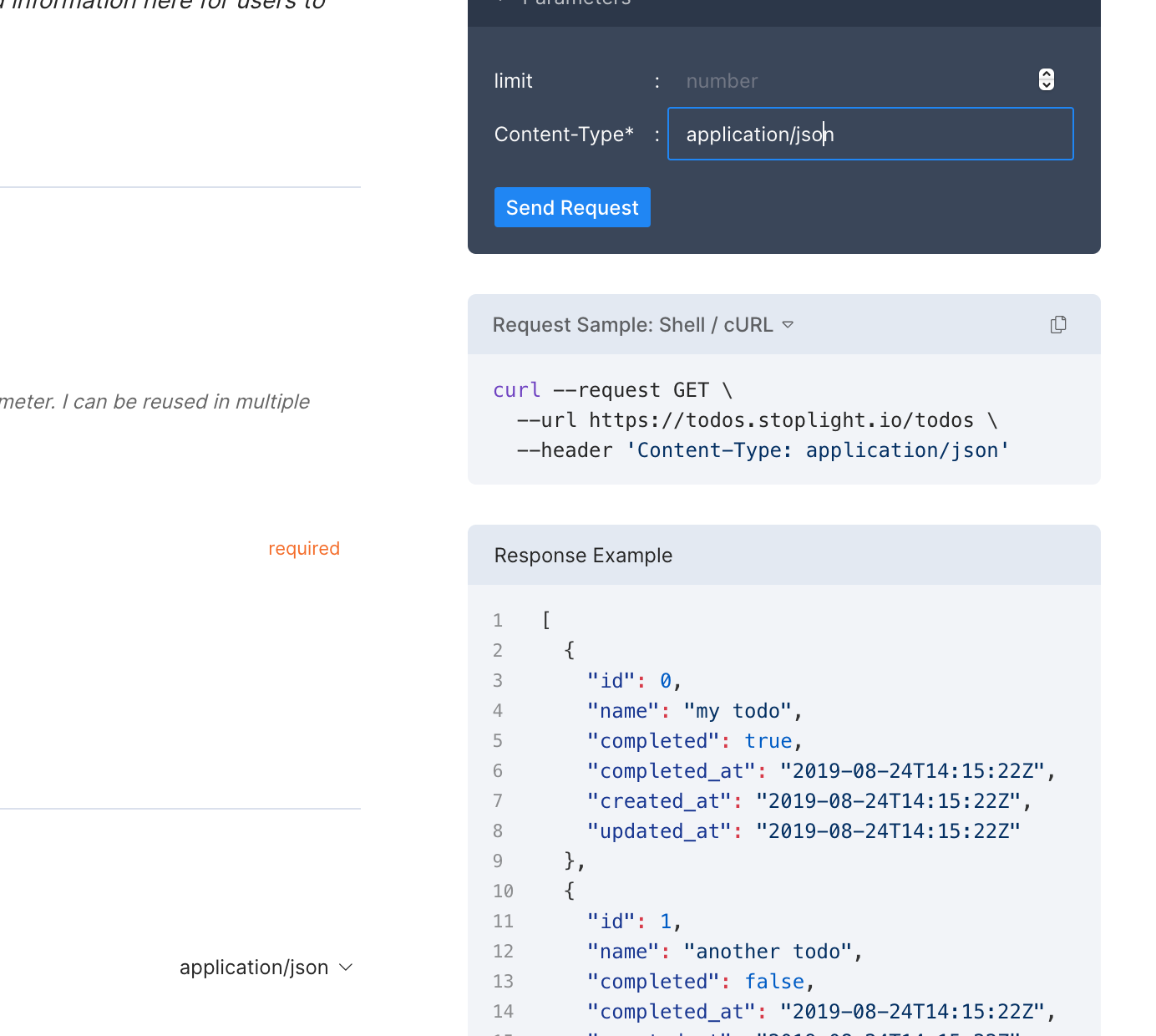The image size is (1156, 1036).
Task: Click the limit number input field
Action: [x=835, y=80]
